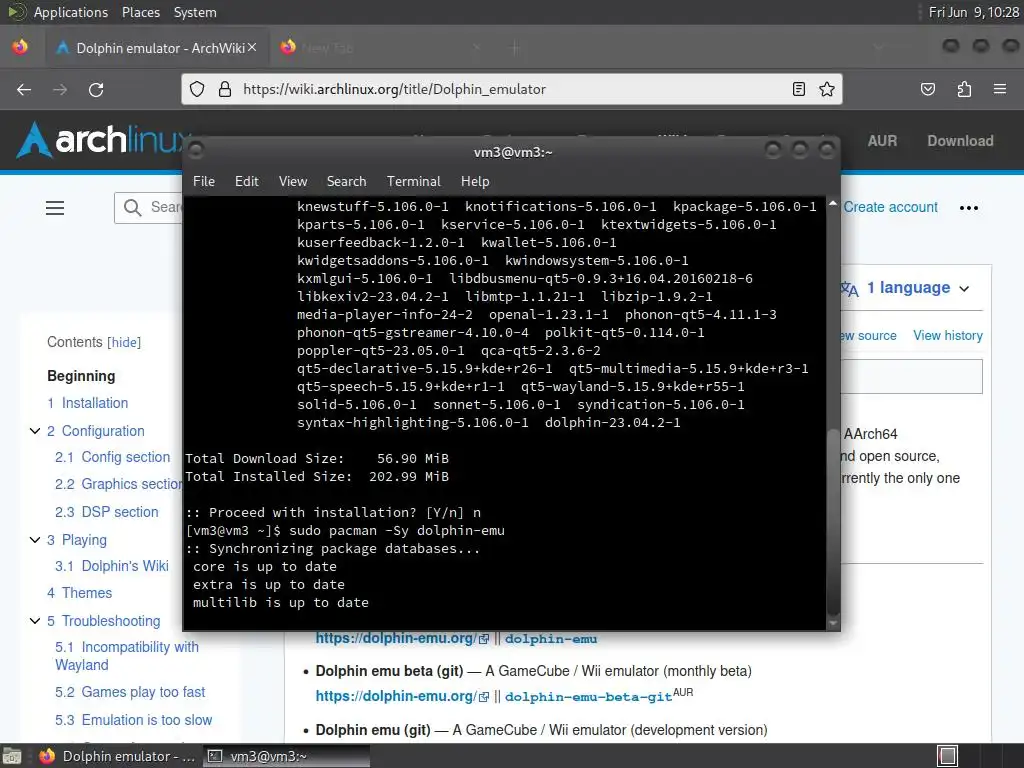Open Pocket save icon in Firefox toolbar
The height and width of the screenshot is (768, 1024).
tap(928, 89)
